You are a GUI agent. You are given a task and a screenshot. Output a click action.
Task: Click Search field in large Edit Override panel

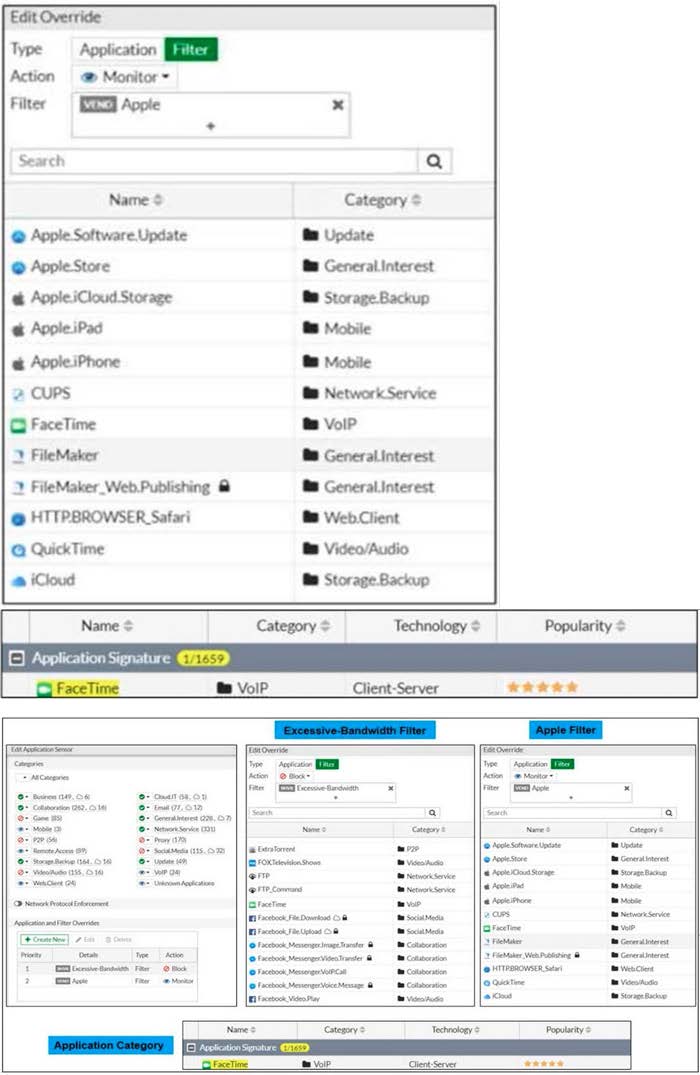pyautogui.click(x=214, y=161)
